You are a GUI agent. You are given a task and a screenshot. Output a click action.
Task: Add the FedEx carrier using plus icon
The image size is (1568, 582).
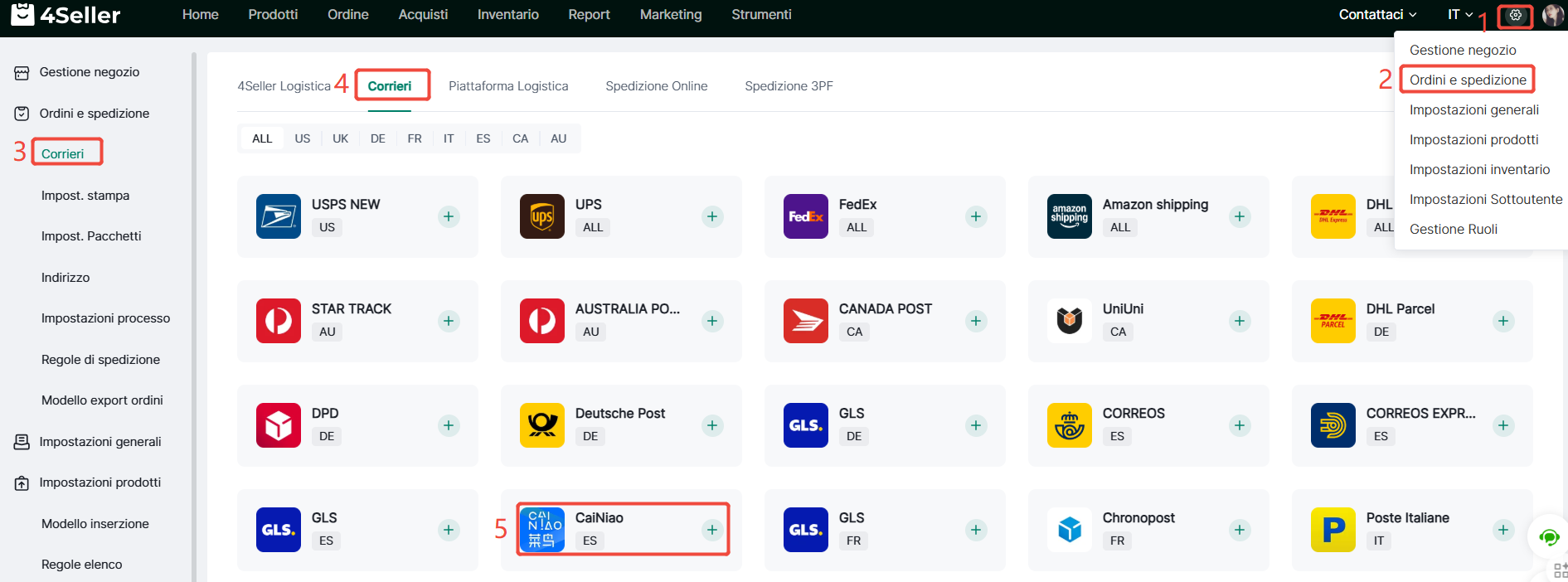click(976, 216)
